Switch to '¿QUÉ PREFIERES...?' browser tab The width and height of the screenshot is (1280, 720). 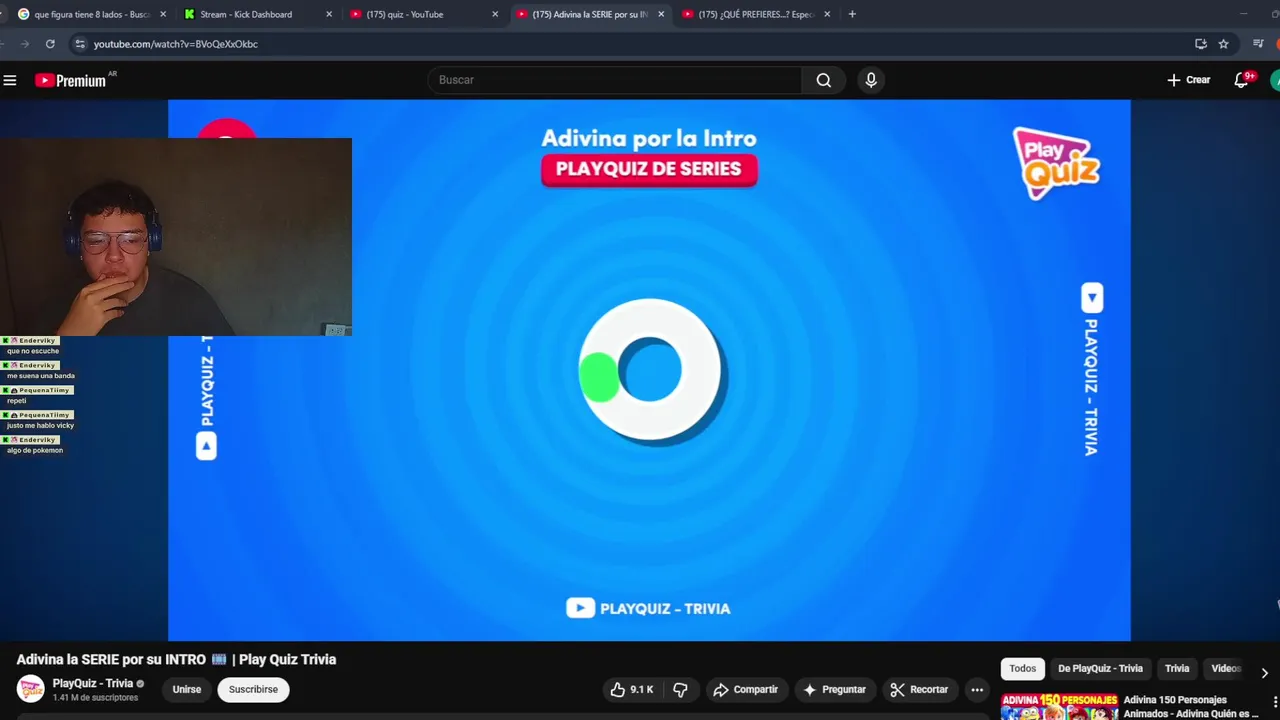tap(756, 14)
